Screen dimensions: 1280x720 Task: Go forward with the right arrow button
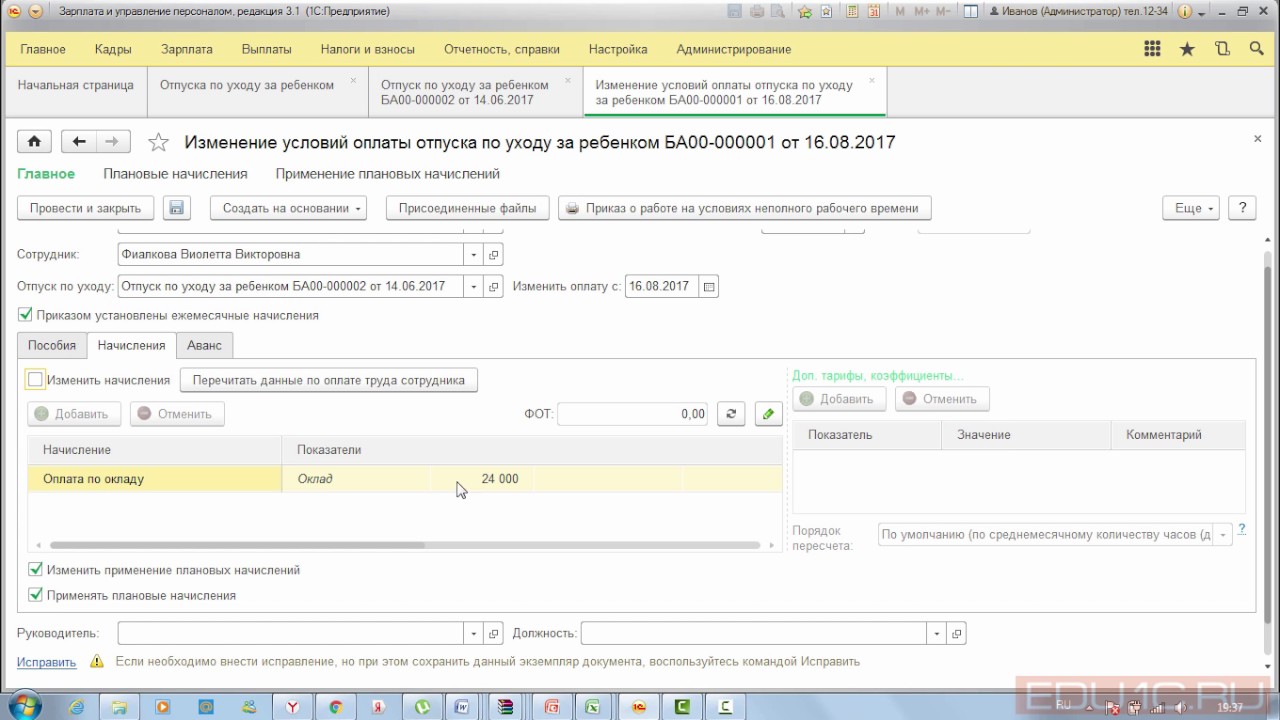pyautogui.click(x=112, y=142)
